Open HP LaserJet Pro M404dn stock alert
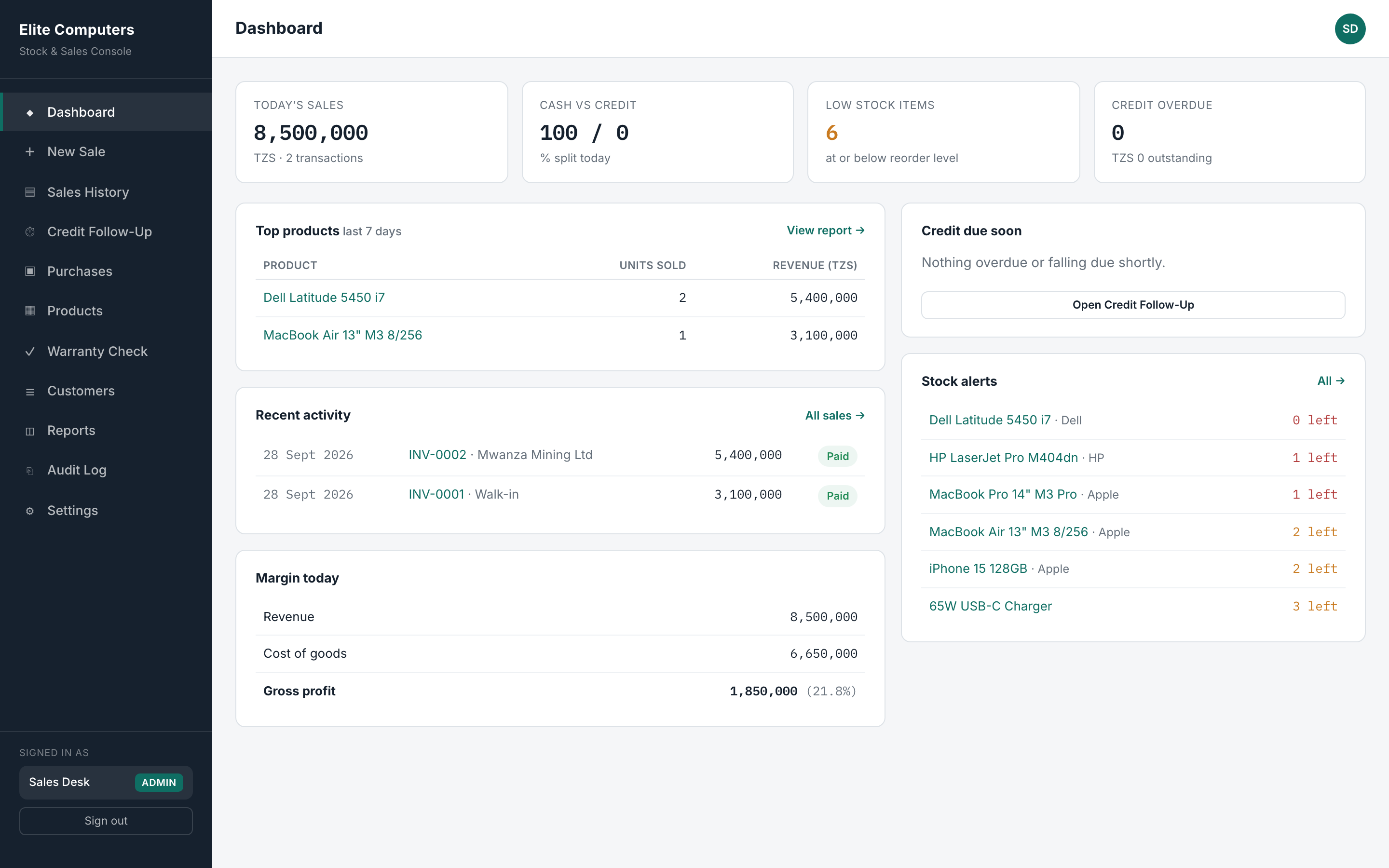1389x868 pixels. coord(1003,458)
